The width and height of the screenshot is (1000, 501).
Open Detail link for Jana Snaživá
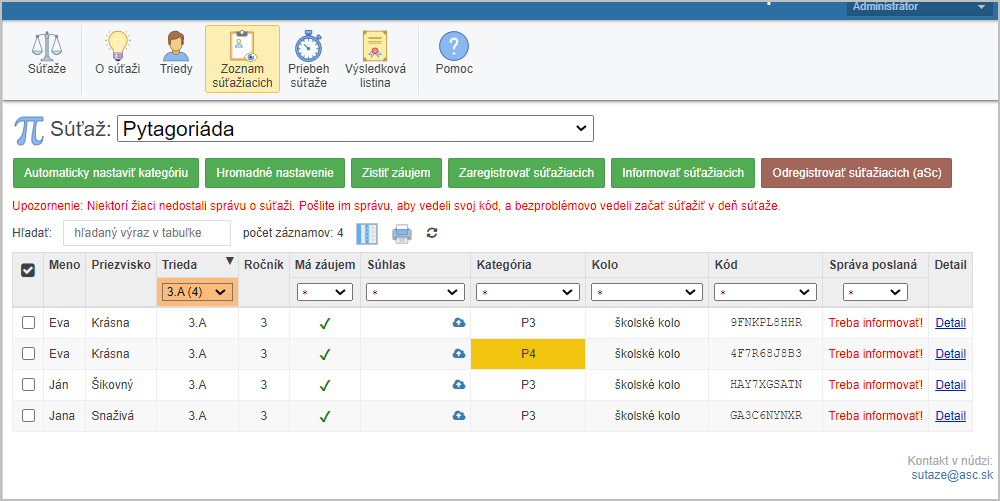[x=950, y=416]
